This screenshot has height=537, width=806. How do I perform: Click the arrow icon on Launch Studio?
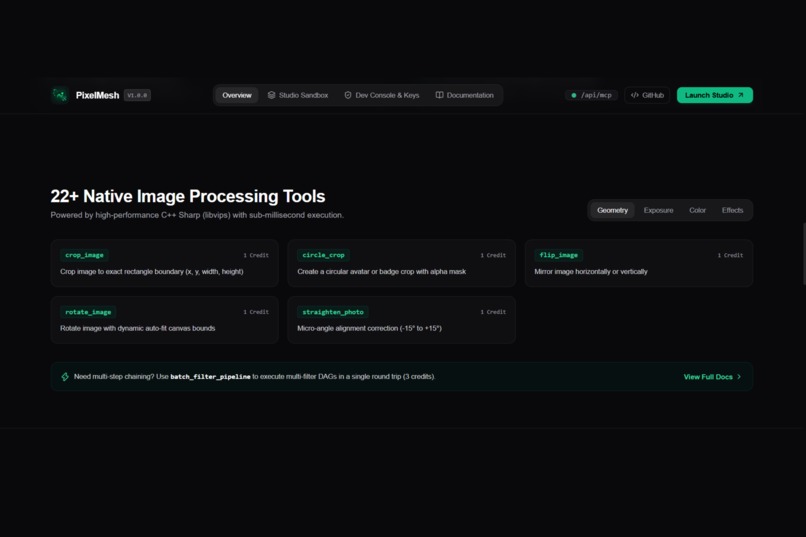[741, 95]
